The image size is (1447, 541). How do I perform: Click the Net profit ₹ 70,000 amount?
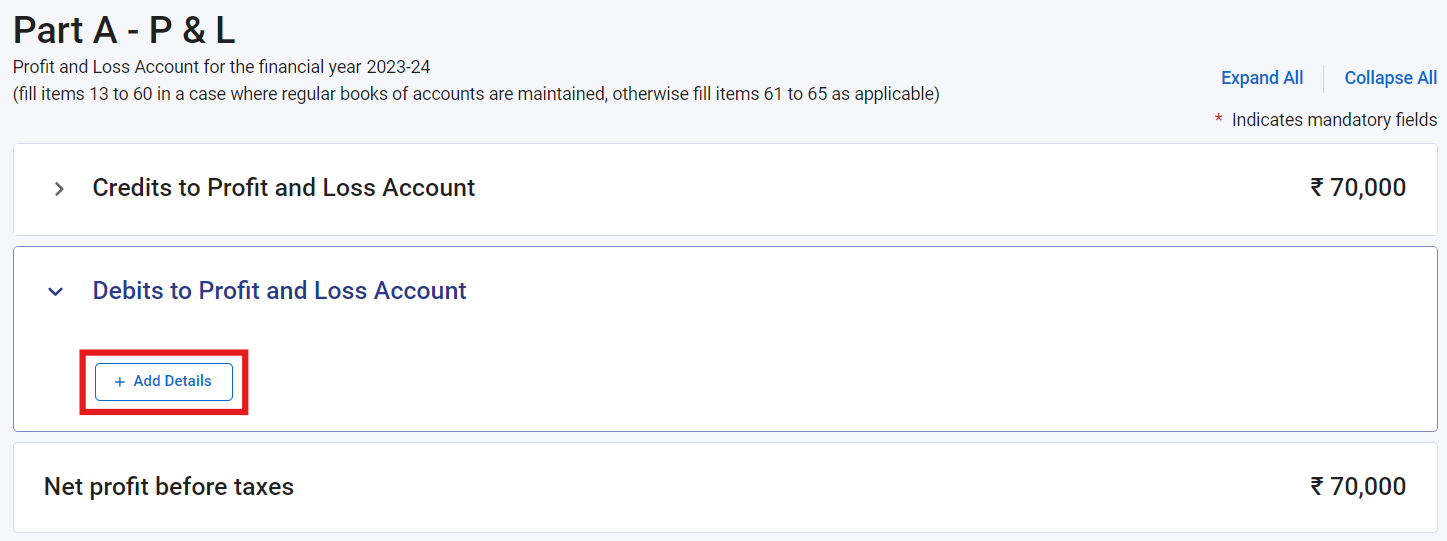tap(1358, 487)
